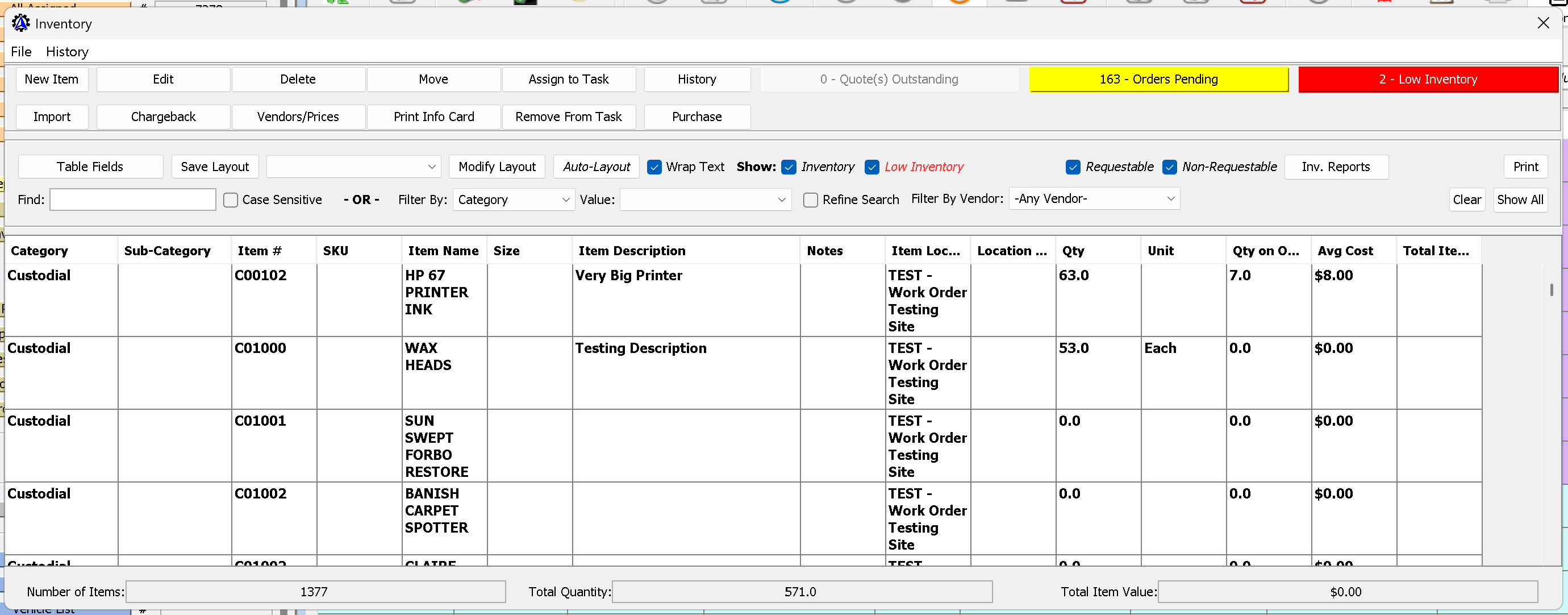Viewport: 1568px width, 615px height.
Task: Click the yellow Orders Pending indicator
Action: (x=1158, y=79)
